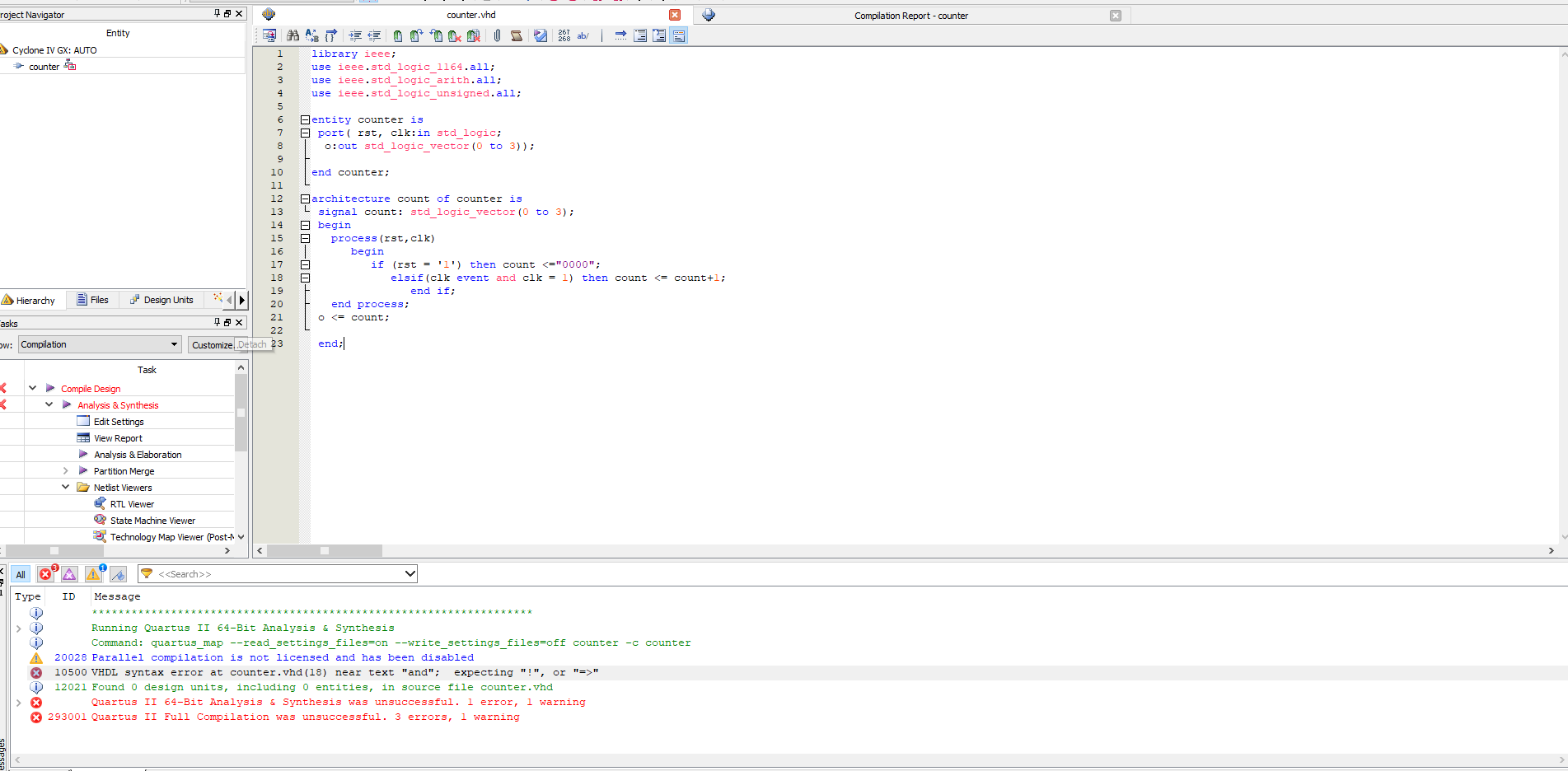Image resolution: width=1568 pixels, height=771 pixels.
Task: Click the A-to-B Replace icon in editor toolbar
Action: (x=311, y=35)
